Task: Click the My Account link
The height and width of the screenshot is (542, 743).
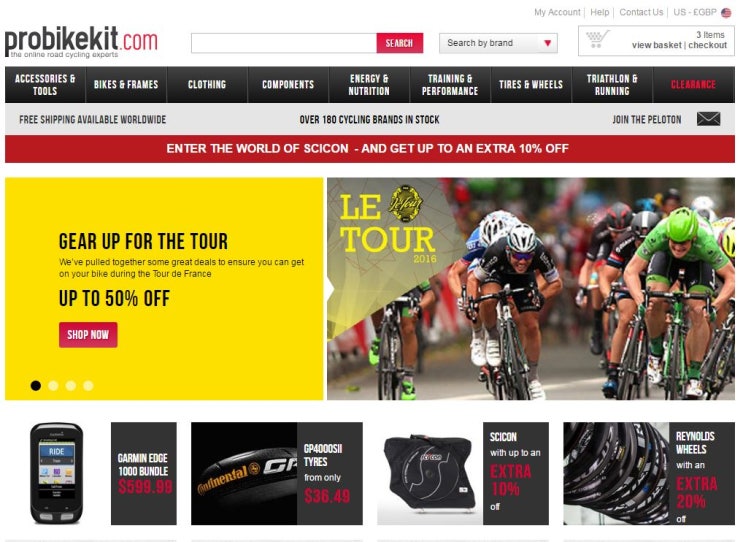Action: coord(557,12)
